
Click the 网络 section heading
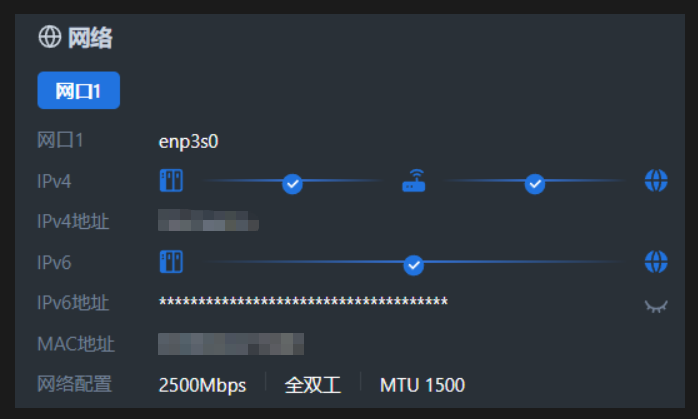point(90,38)
